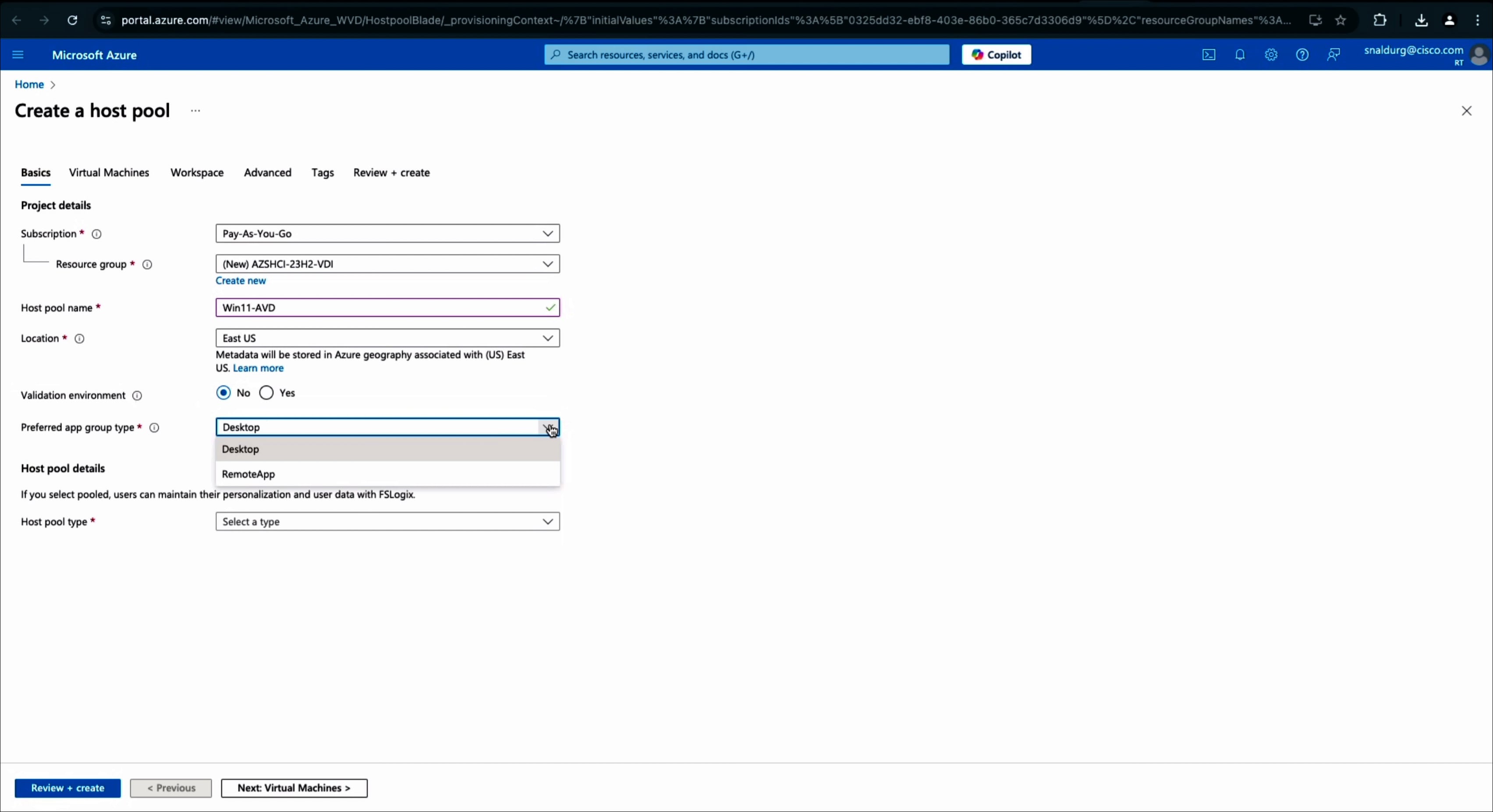
Task: Expand the Resource group dropdown
Action: 387,264
